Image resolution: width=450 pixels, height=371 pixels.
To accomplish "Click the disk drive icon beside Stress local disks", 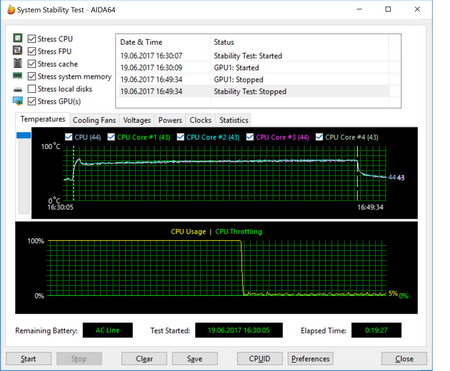I will [18, 89].
